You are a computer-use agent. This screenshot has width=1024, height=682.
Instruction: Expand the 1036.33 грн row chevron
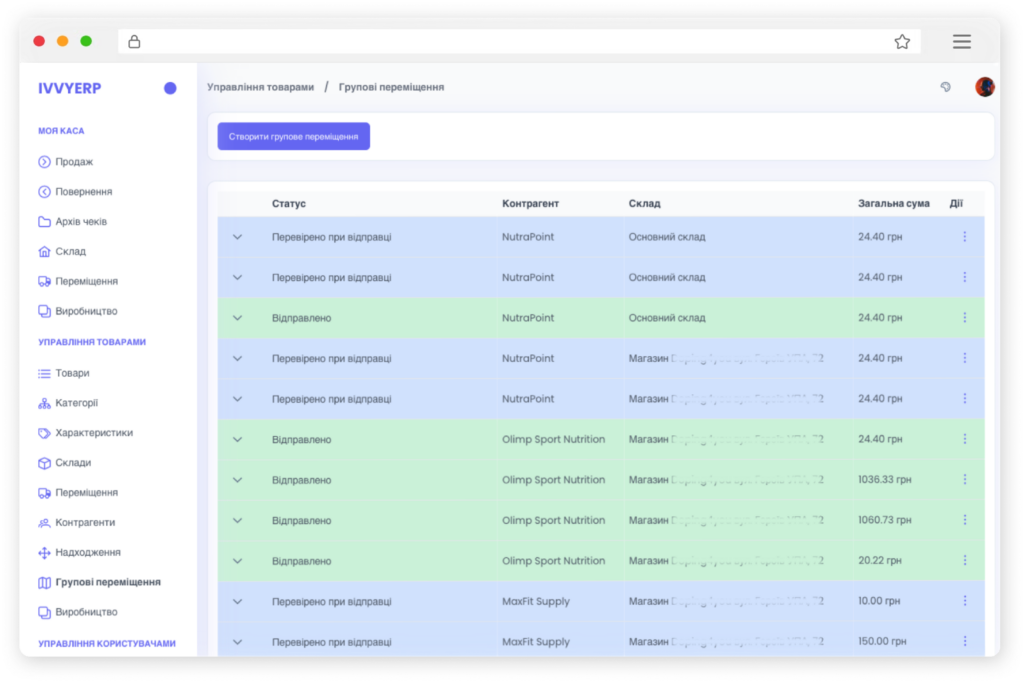(238, 480)
